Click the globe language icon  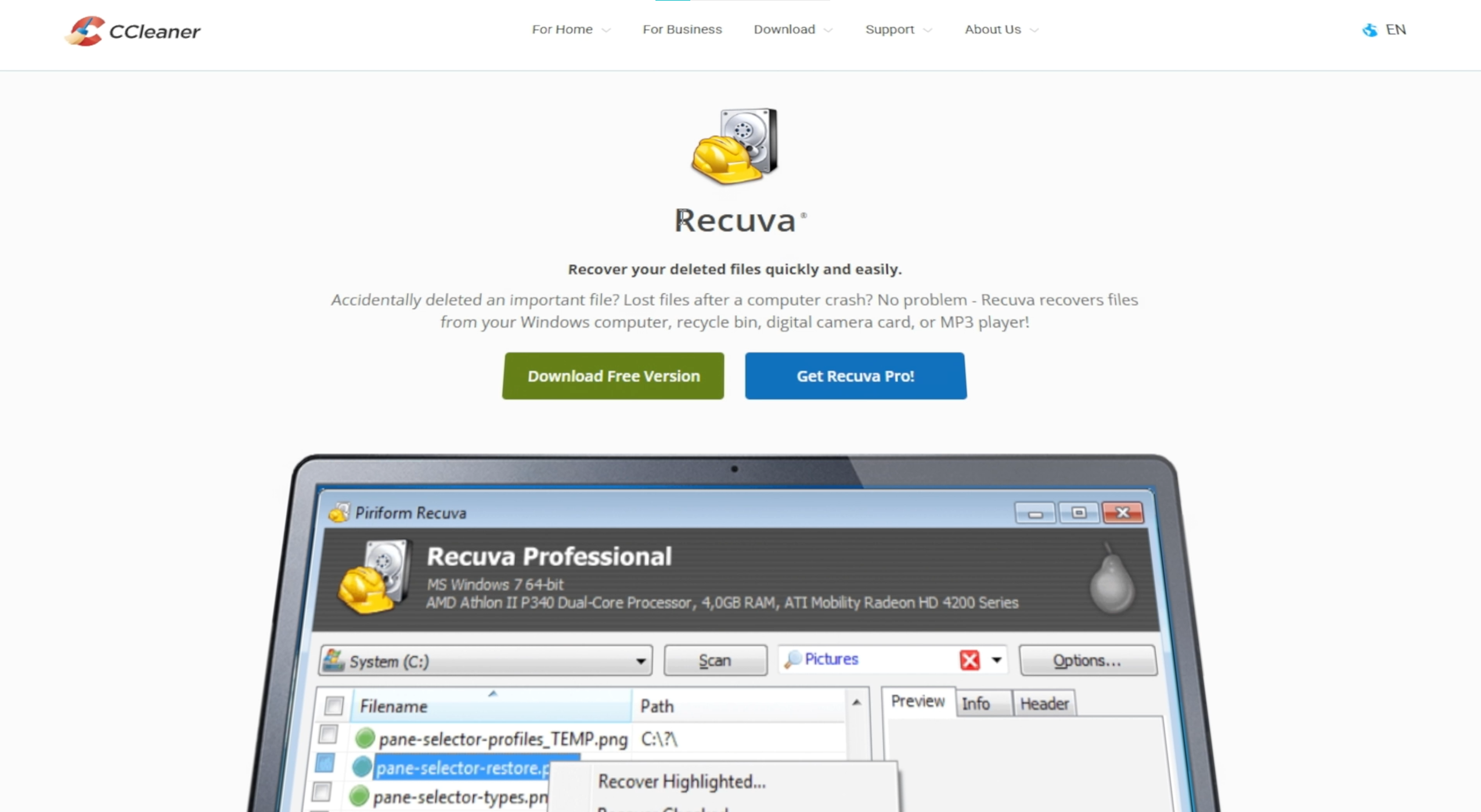1370,30
